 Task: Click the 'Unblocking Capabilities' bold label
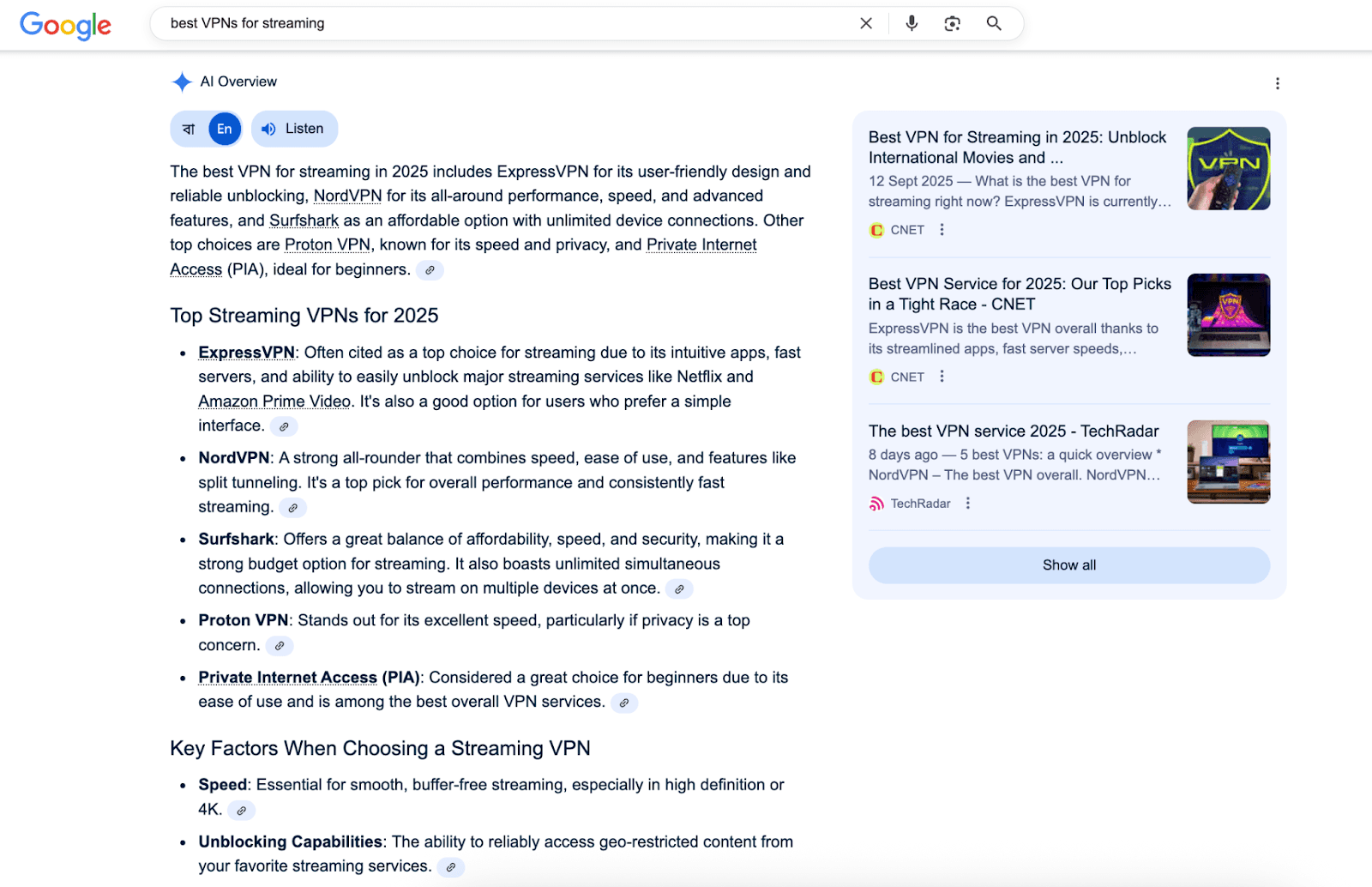coord(291,842)
